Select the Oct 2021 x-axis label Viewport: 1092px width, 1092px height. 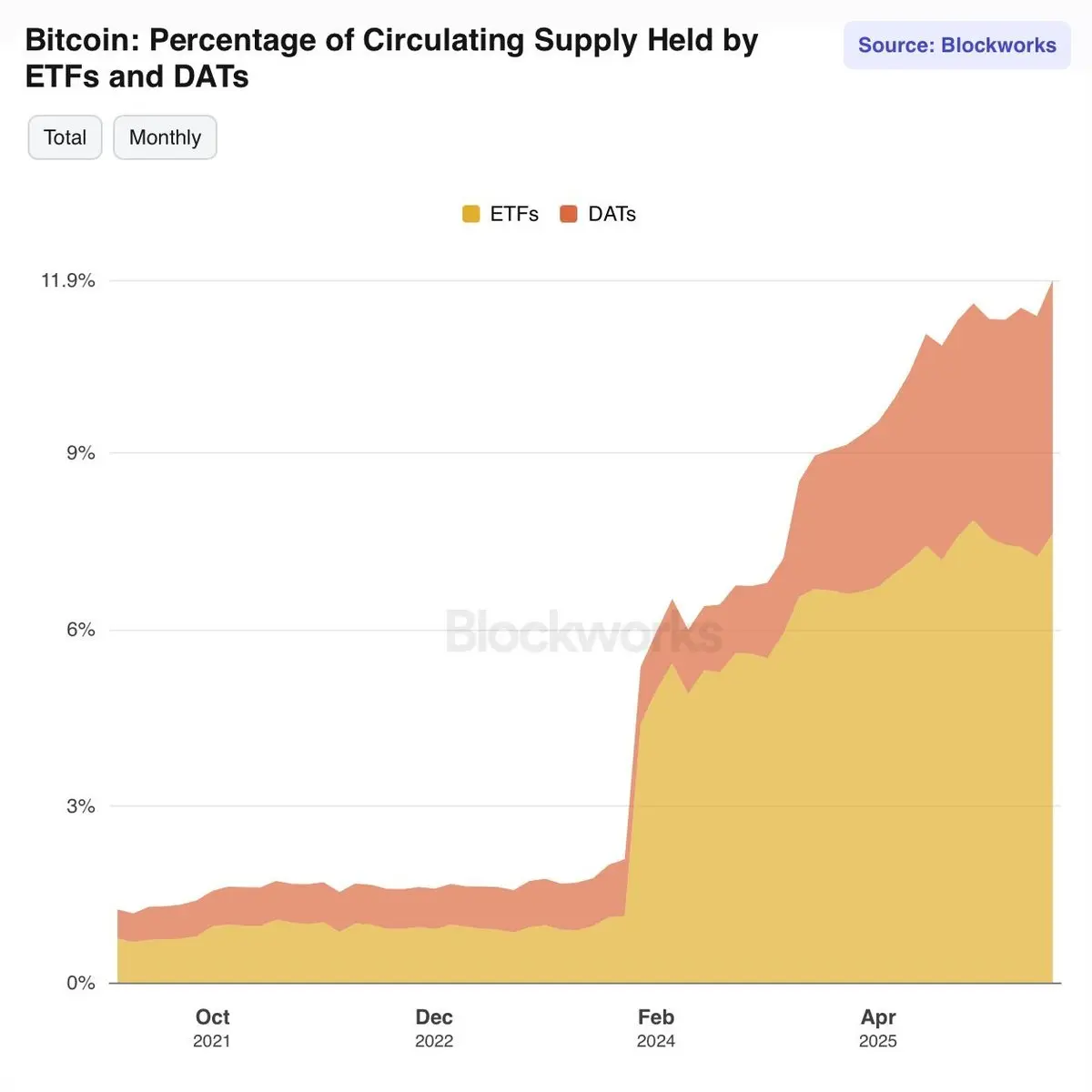212,1028
